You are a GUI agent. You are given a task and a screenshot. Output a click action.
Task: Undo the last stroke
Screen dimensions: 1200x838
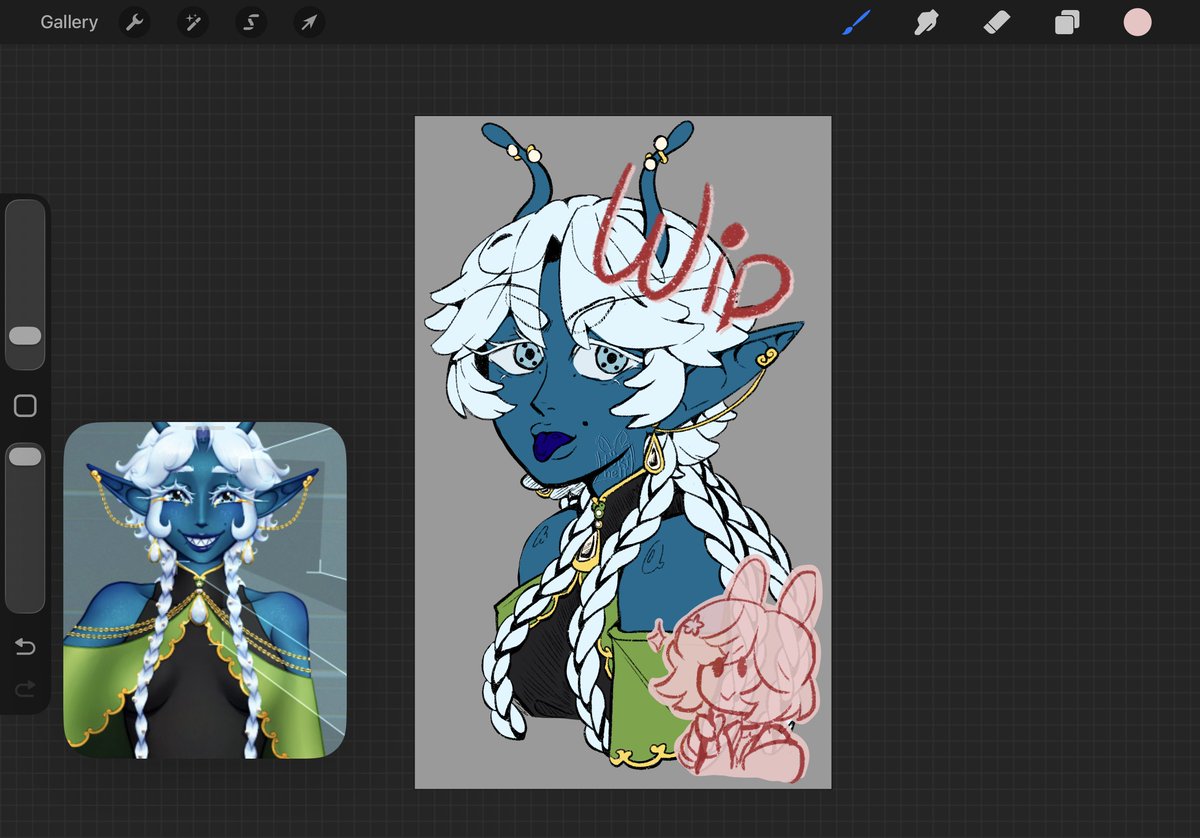[x=25, y=647]
